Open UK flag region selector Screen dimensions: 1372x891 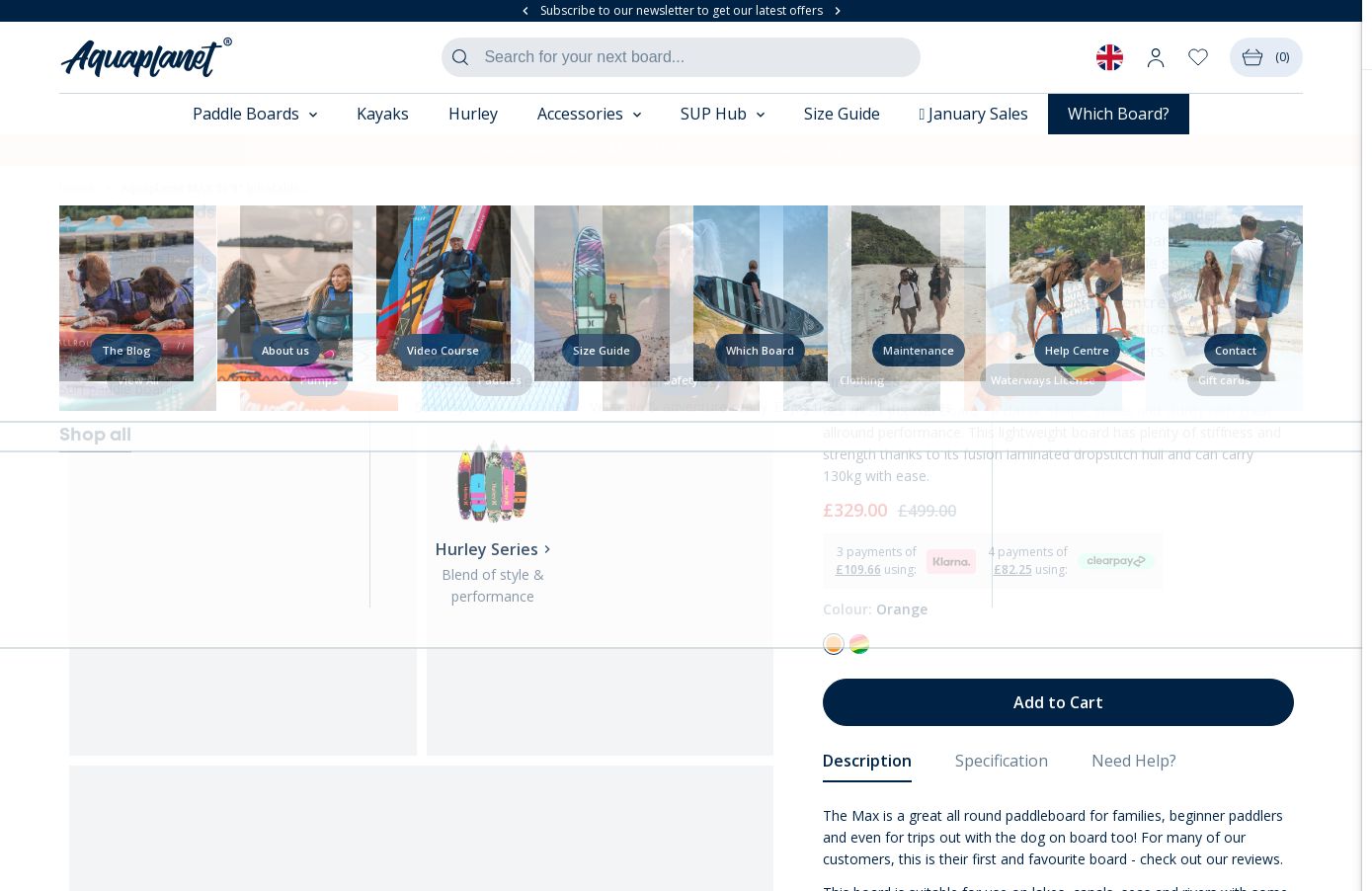click(x=1109, y=57)
